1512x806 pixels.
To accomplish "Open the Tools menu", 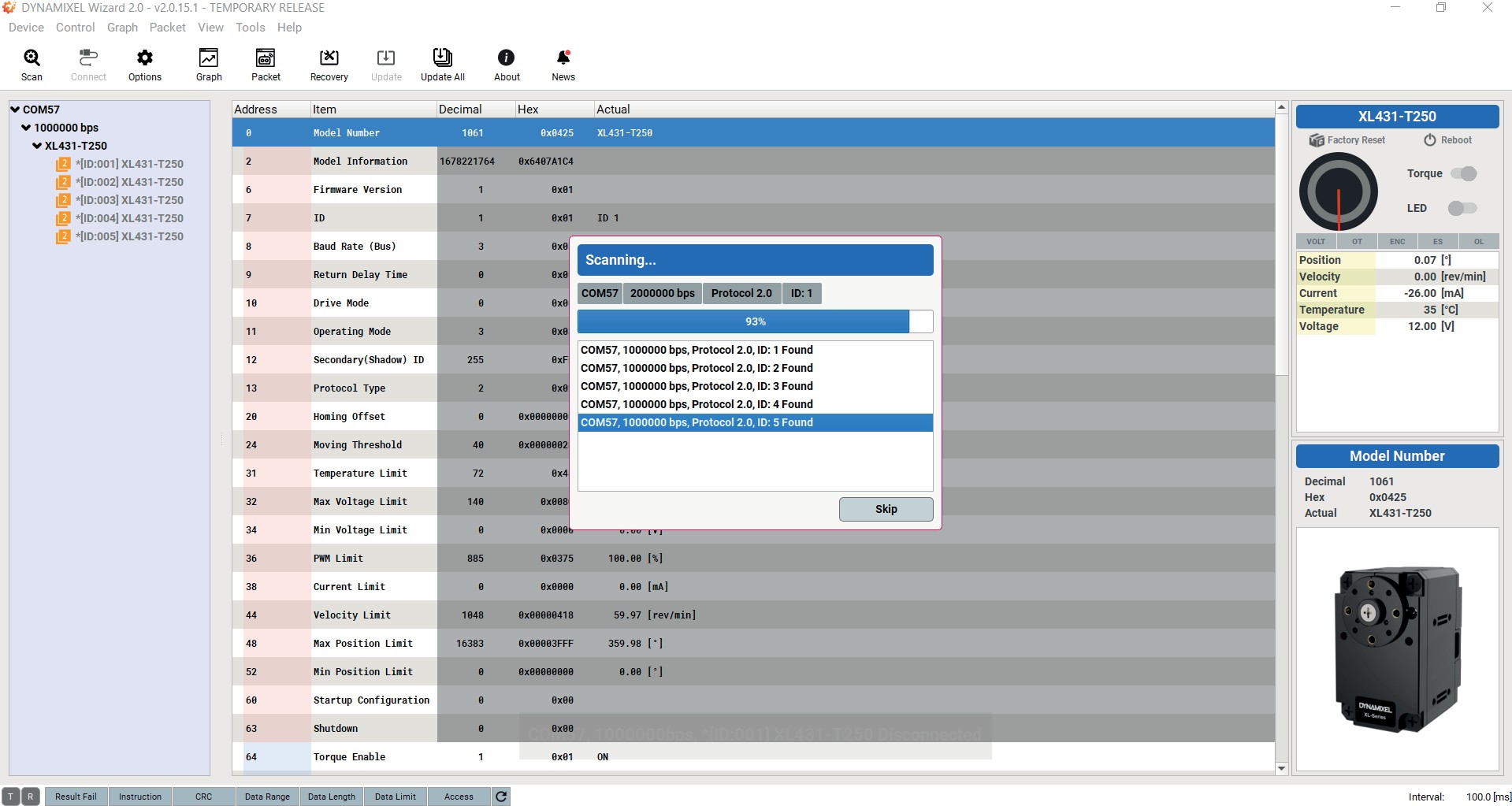I will point(250,28).
